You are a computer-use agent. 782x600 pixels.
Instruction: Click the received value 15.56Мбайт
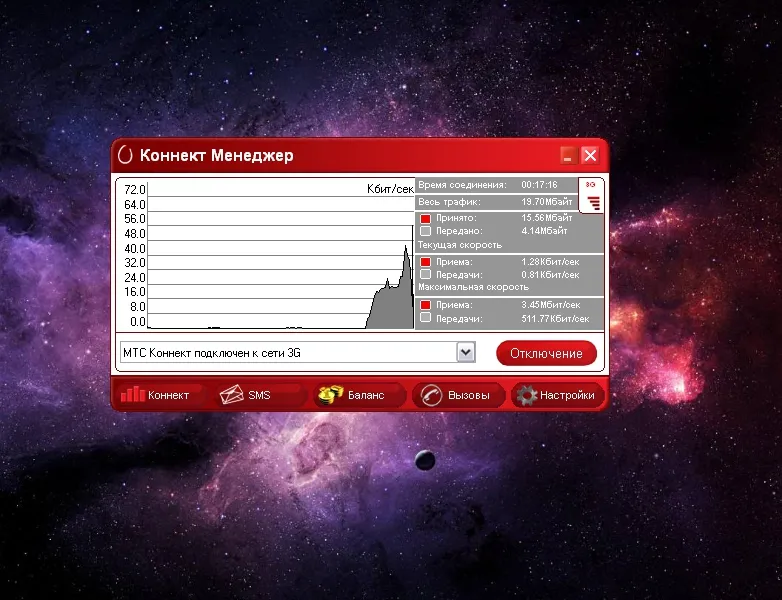pyautogui.click(x=547, y=217)
